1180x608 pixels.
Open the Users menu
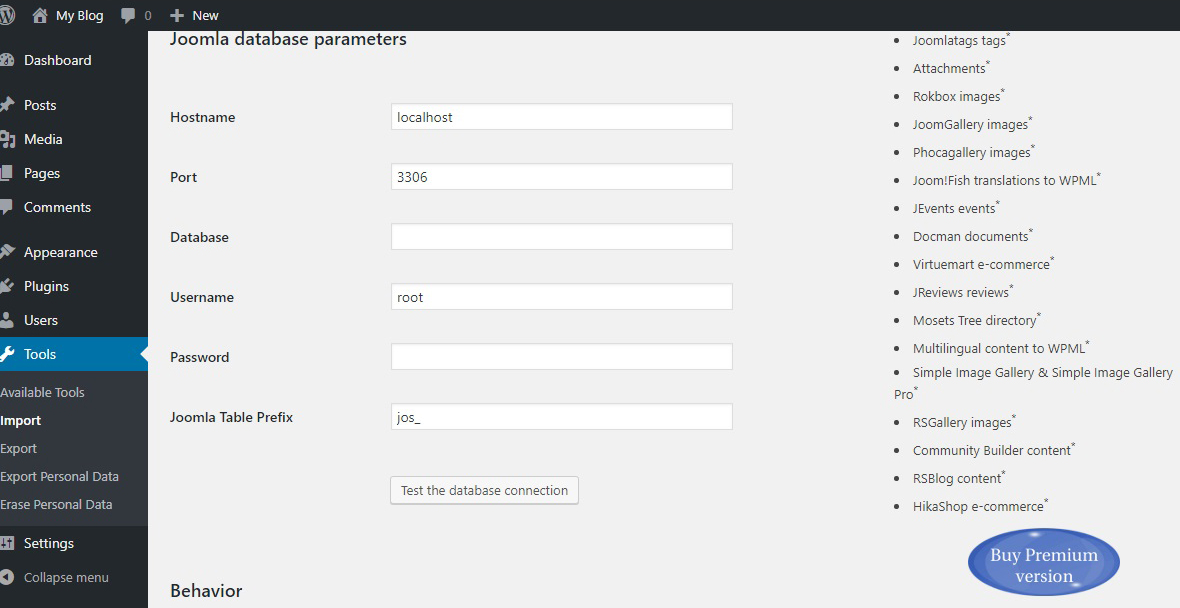41,320
